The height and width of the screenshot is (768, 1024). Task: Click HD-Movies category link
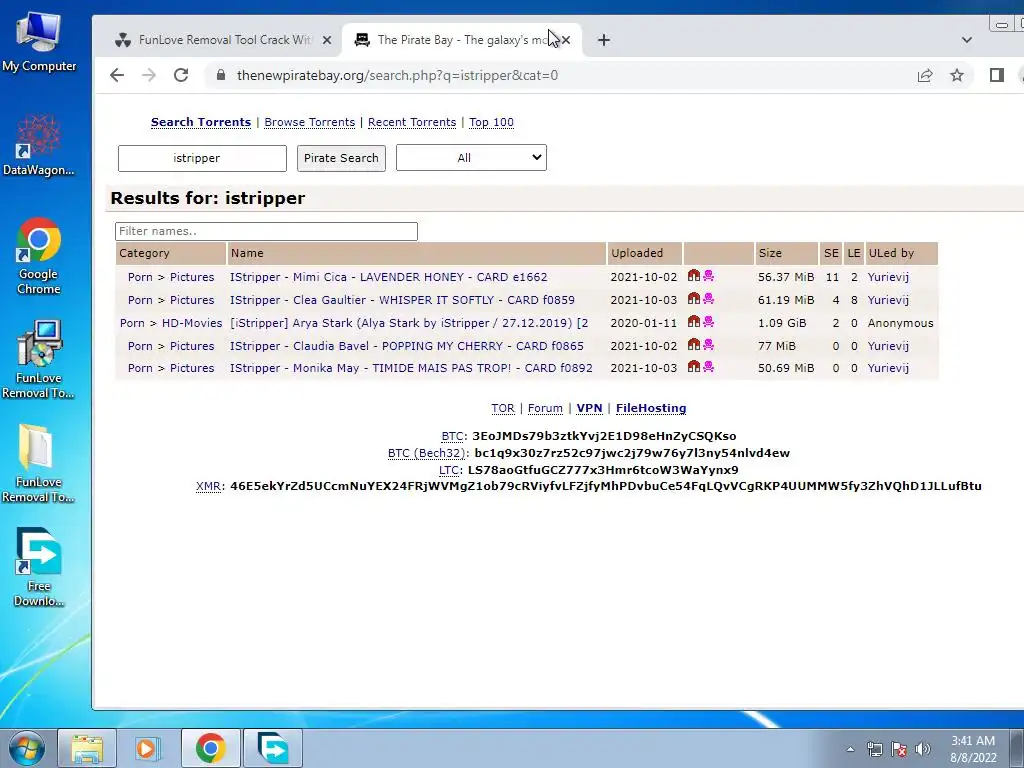coord(192,323)
